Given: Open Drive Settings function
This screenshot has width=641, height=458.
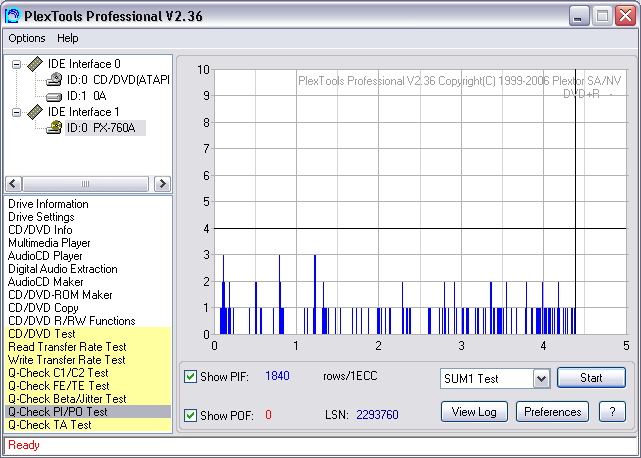Looking at the screenshot, I should (41, 217).
